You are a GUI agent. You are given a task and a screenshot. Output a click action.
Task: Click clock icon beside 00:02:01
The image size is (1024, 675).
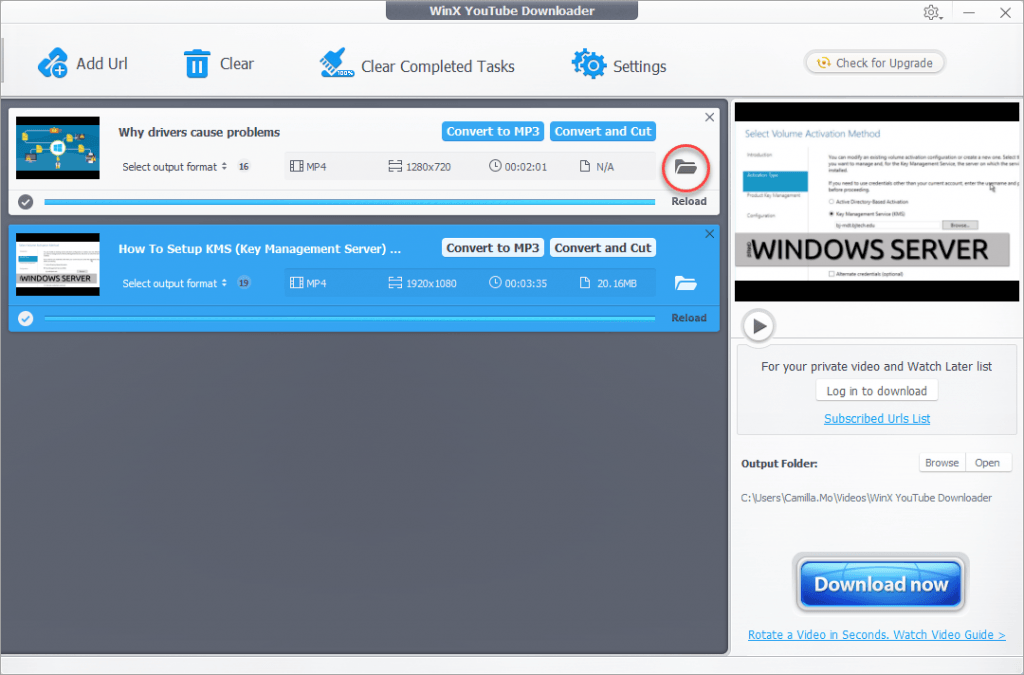click(495, 166)
